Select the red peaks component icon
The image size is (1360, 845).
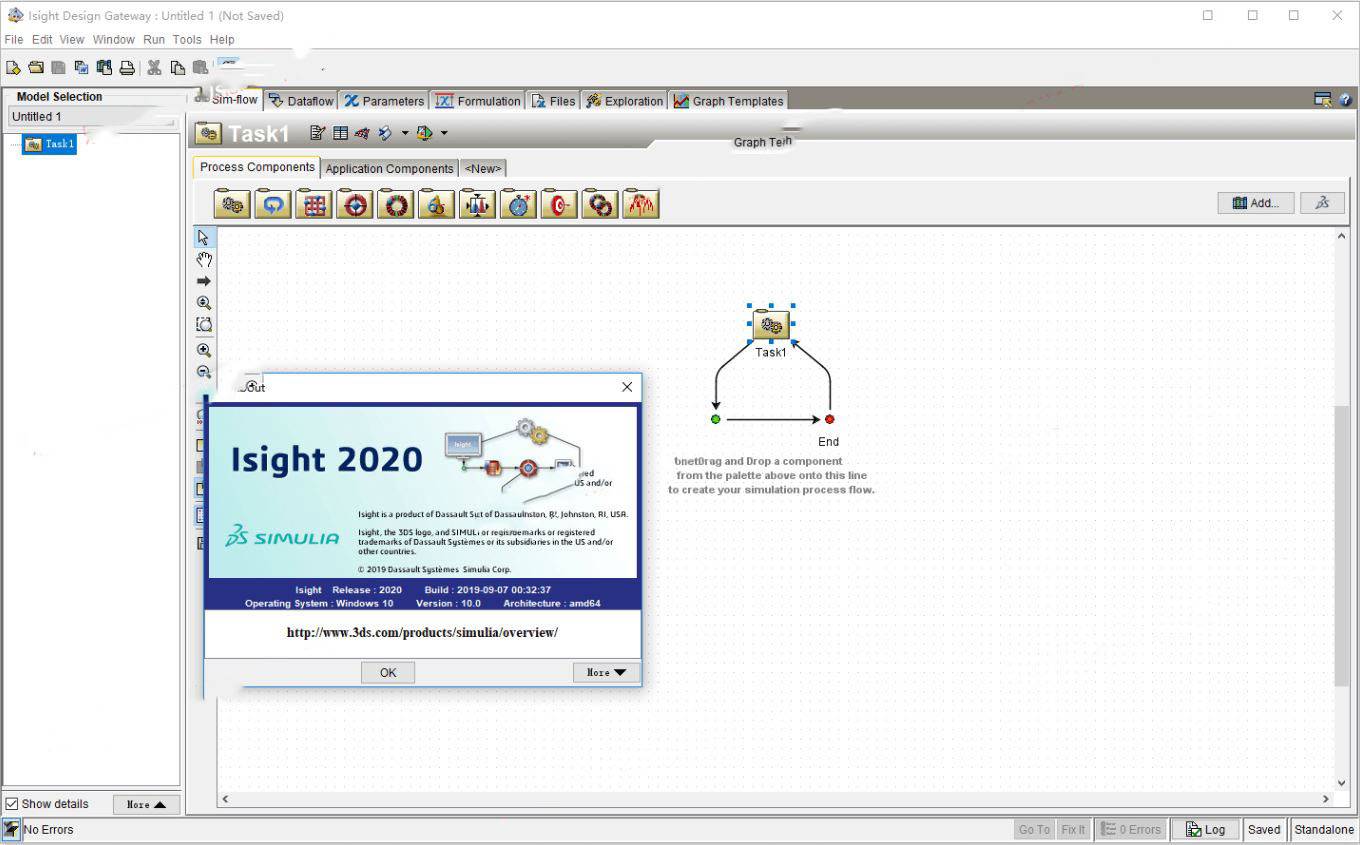pyautogui.click(x=642, y=204)
